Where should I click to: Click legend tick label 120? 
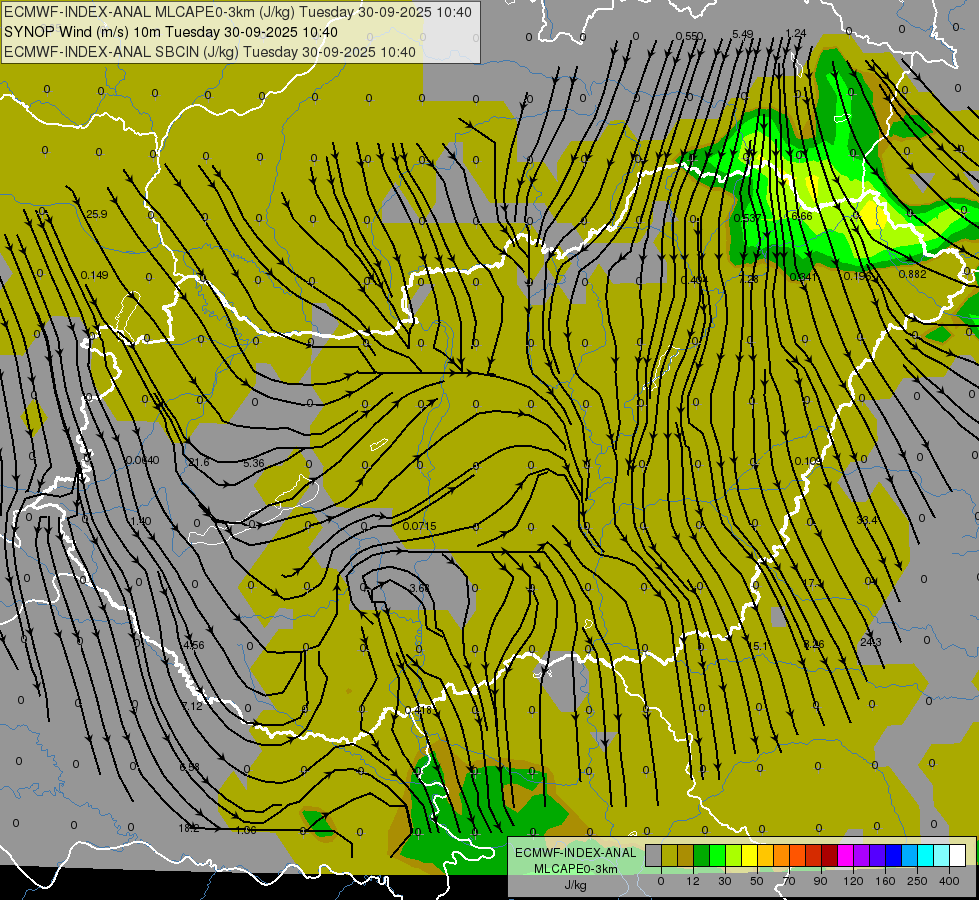853,881
